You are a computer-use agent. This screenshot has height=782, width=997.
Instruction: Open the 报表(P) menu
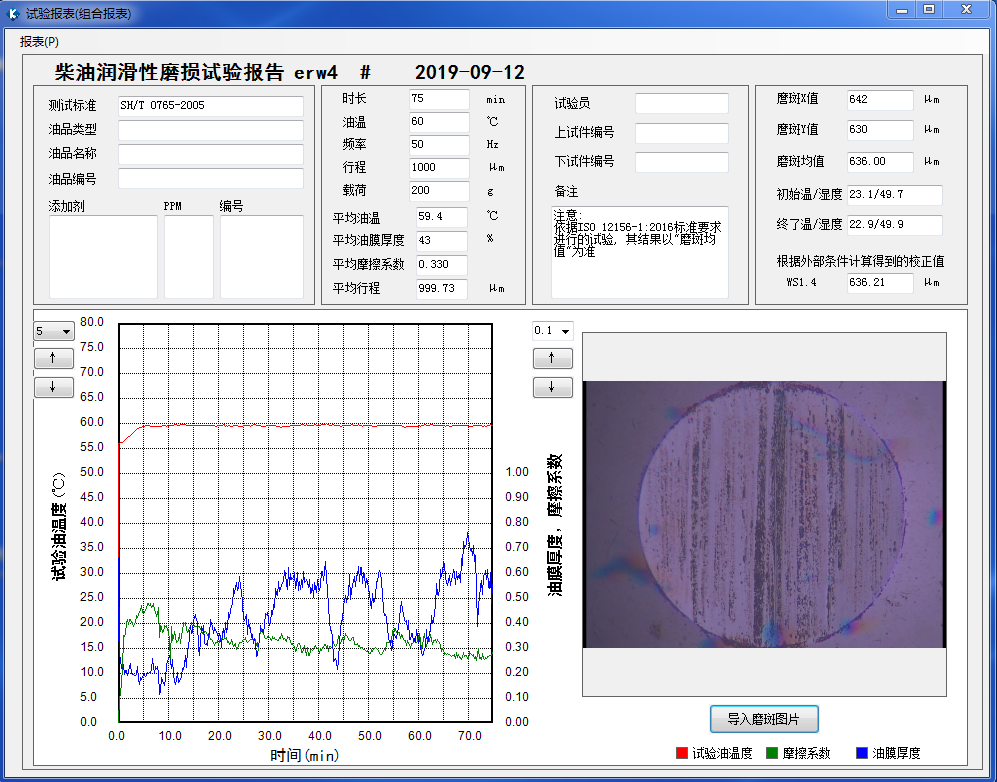pos(39,42)
